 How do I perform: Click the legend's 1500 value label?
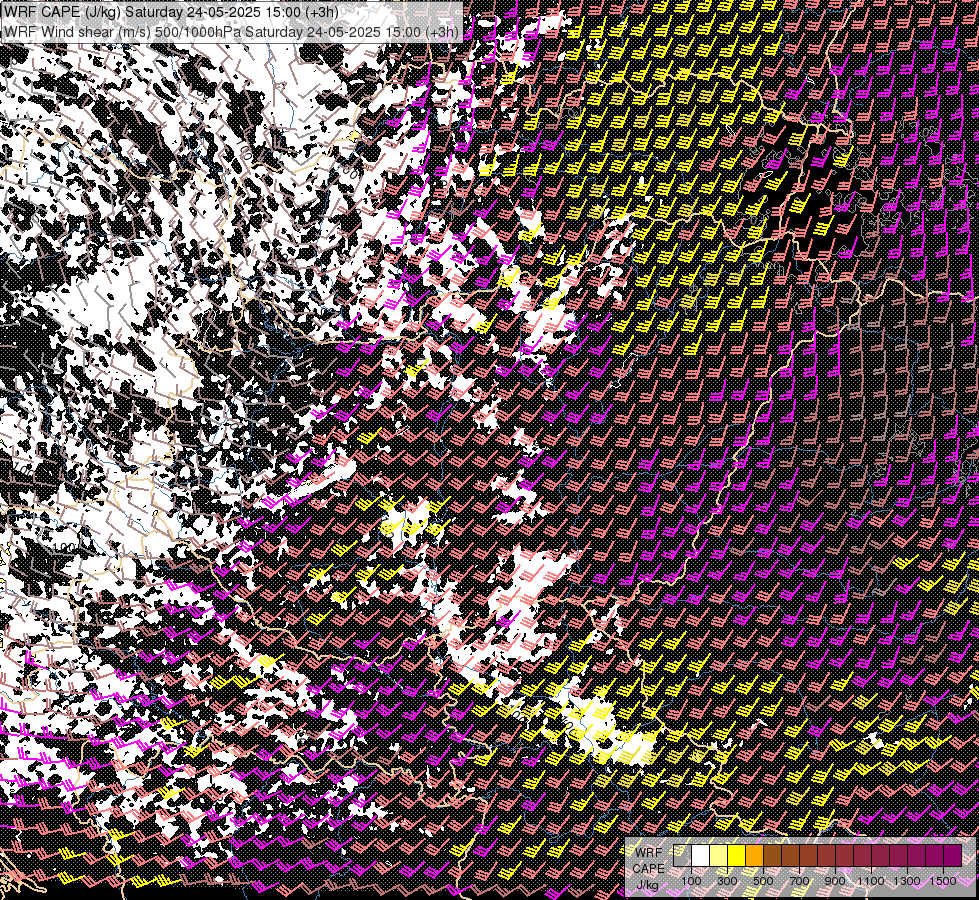943,881
